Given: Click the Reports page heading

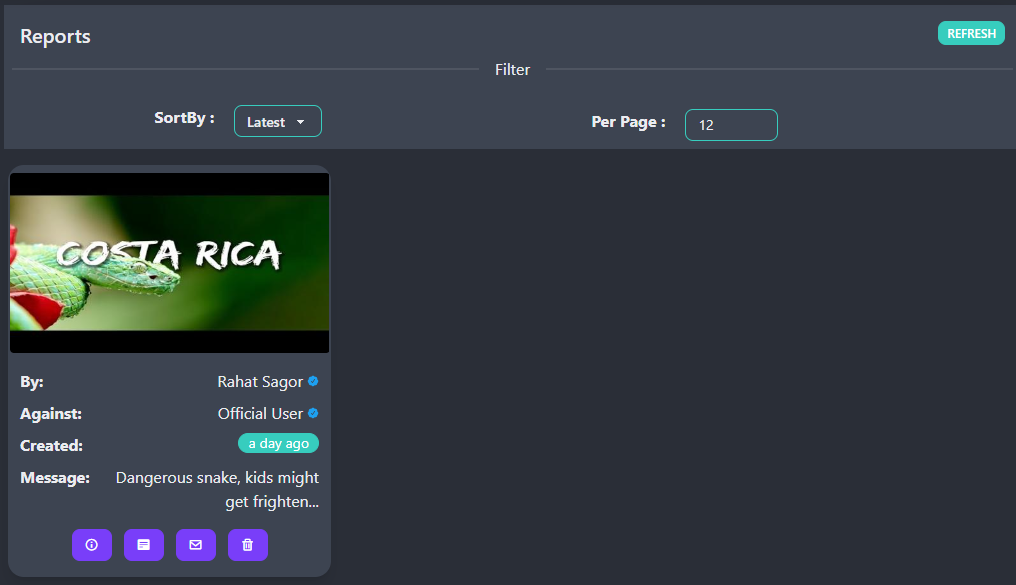Looking at the screenshot, I should point(55,37).
